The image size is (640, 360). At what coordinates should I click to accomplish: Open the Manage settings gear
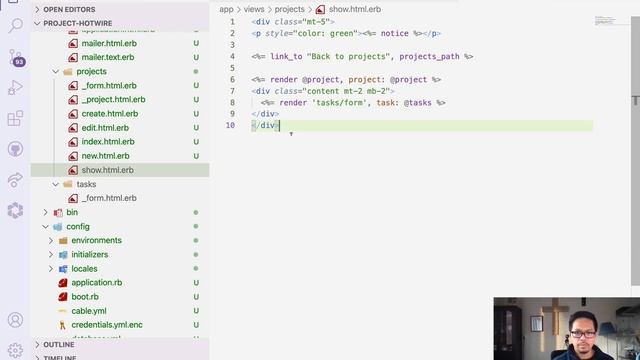click(x=16, y=350)
